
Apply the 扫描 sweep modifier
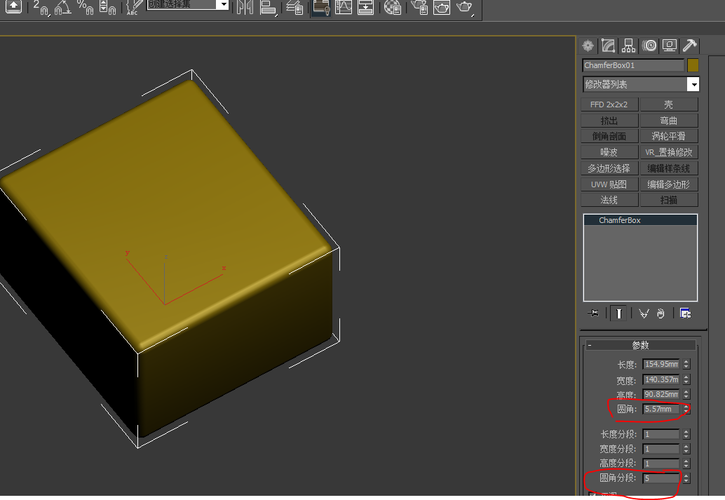669,200
